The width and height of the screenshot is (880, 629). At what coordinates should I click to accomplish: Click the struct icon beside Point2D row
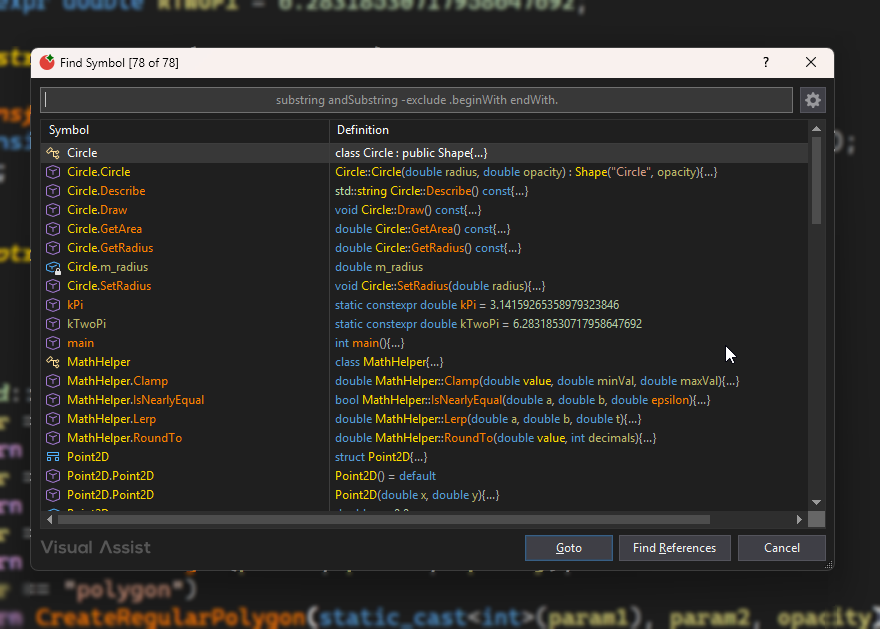(53, 457)
